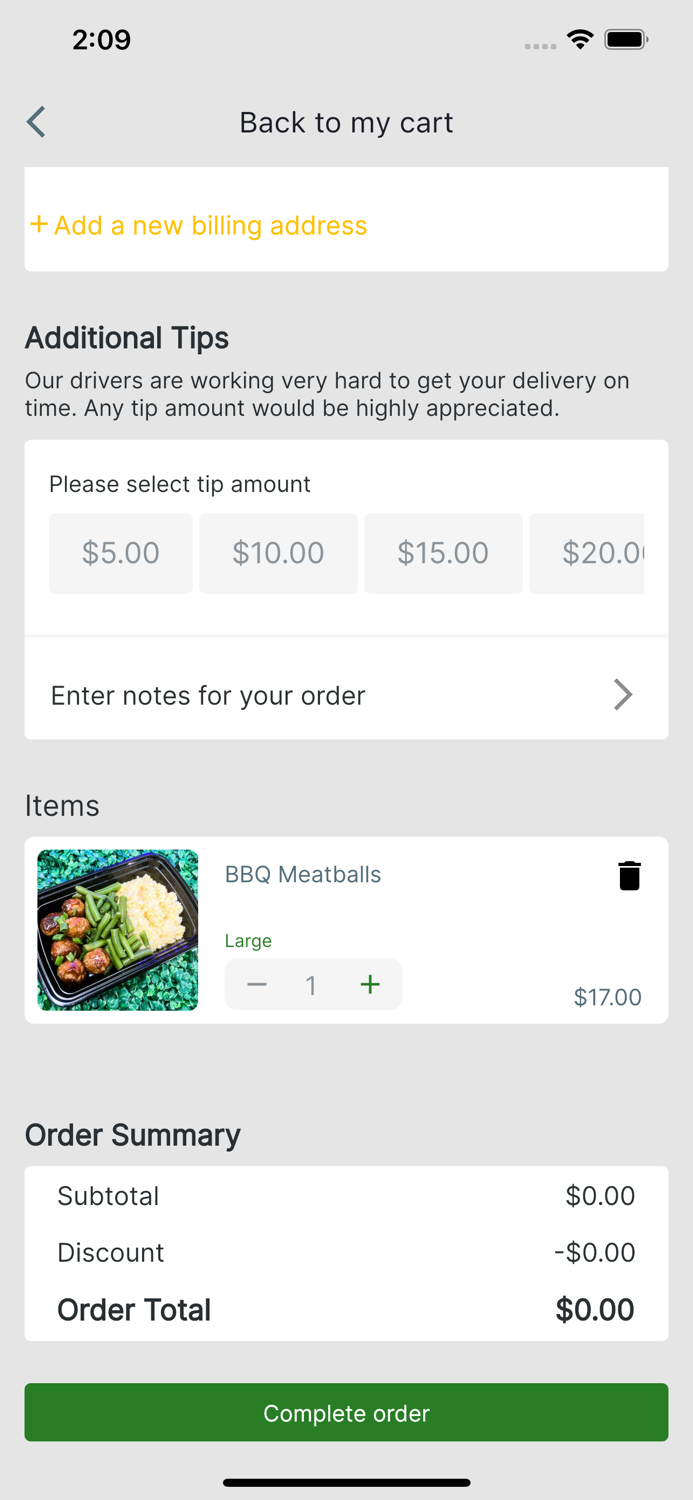Screen dimensions: 693x1500
Task: Tap the chevron next to order notes
Action: pos(622,694)
